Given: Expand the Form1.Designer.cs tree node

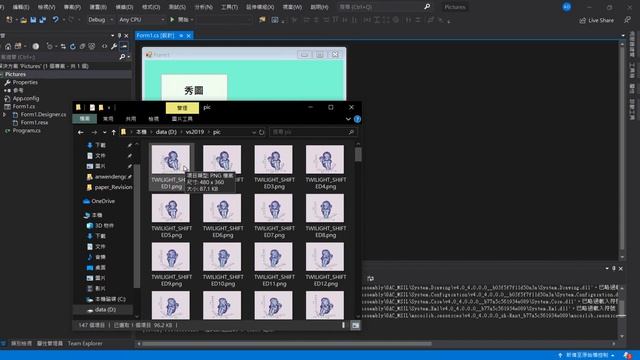Looking at the screenshot, I should (4, 115).
